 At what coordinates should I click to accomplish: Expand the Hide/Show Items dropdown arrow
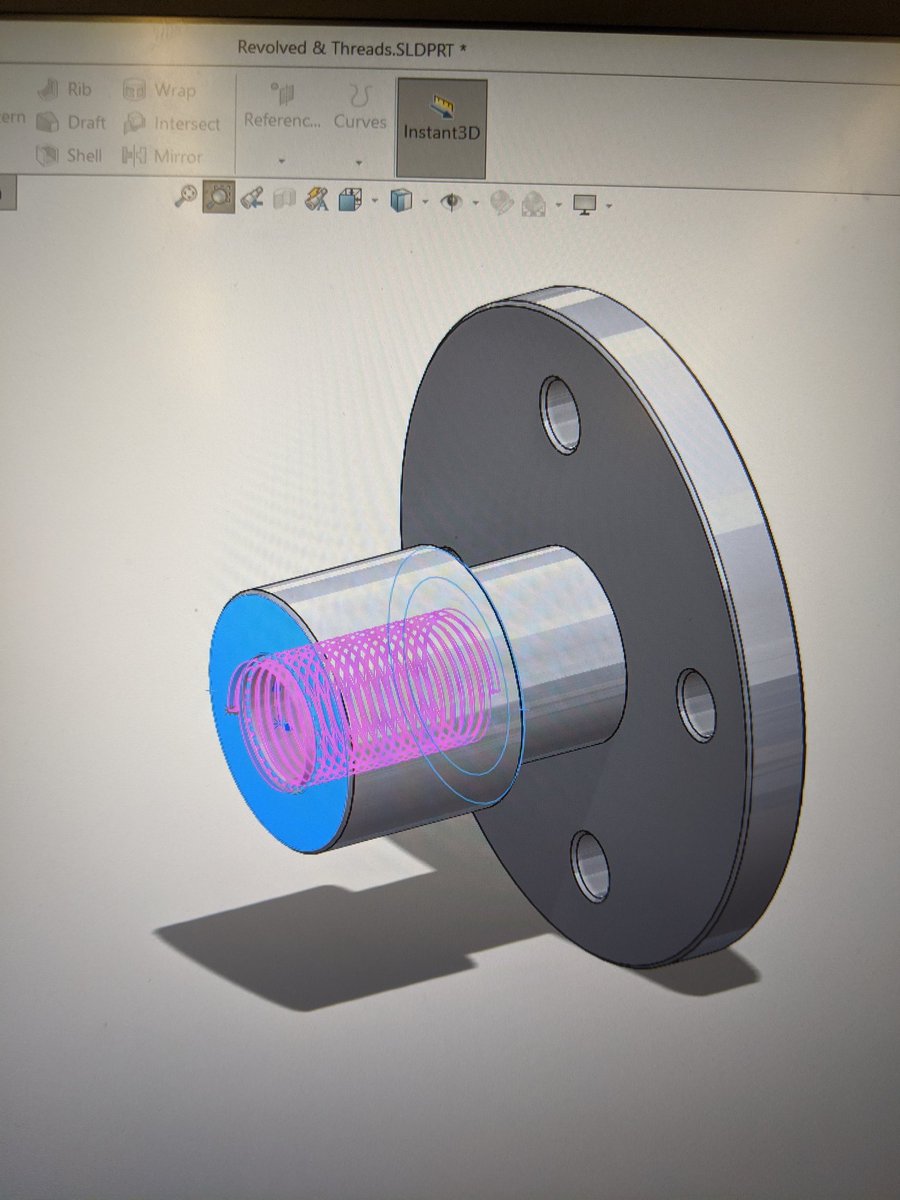coord(475,204)
